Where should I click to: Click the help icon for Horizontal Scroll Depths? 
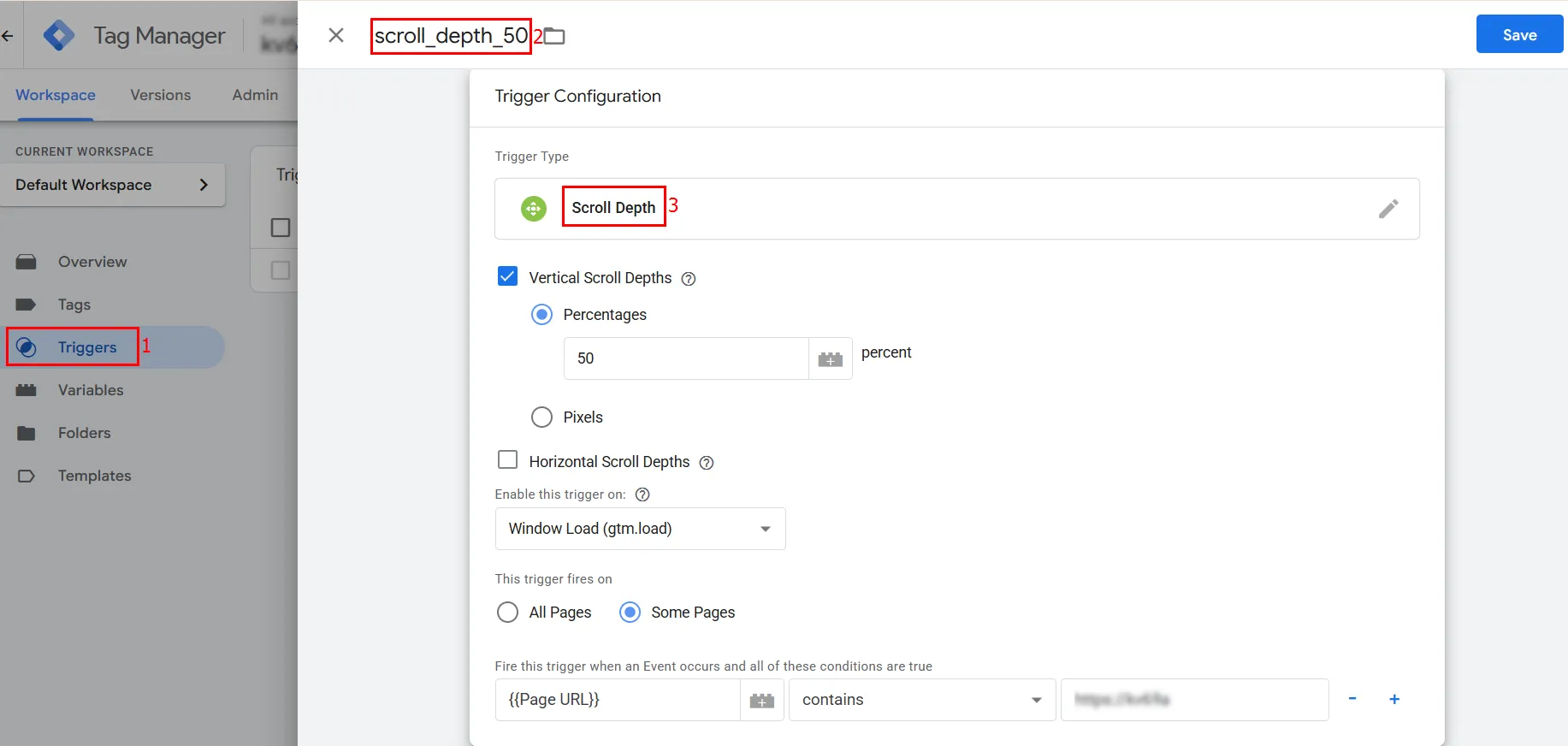pyautogui.click(x=707, y=463)
